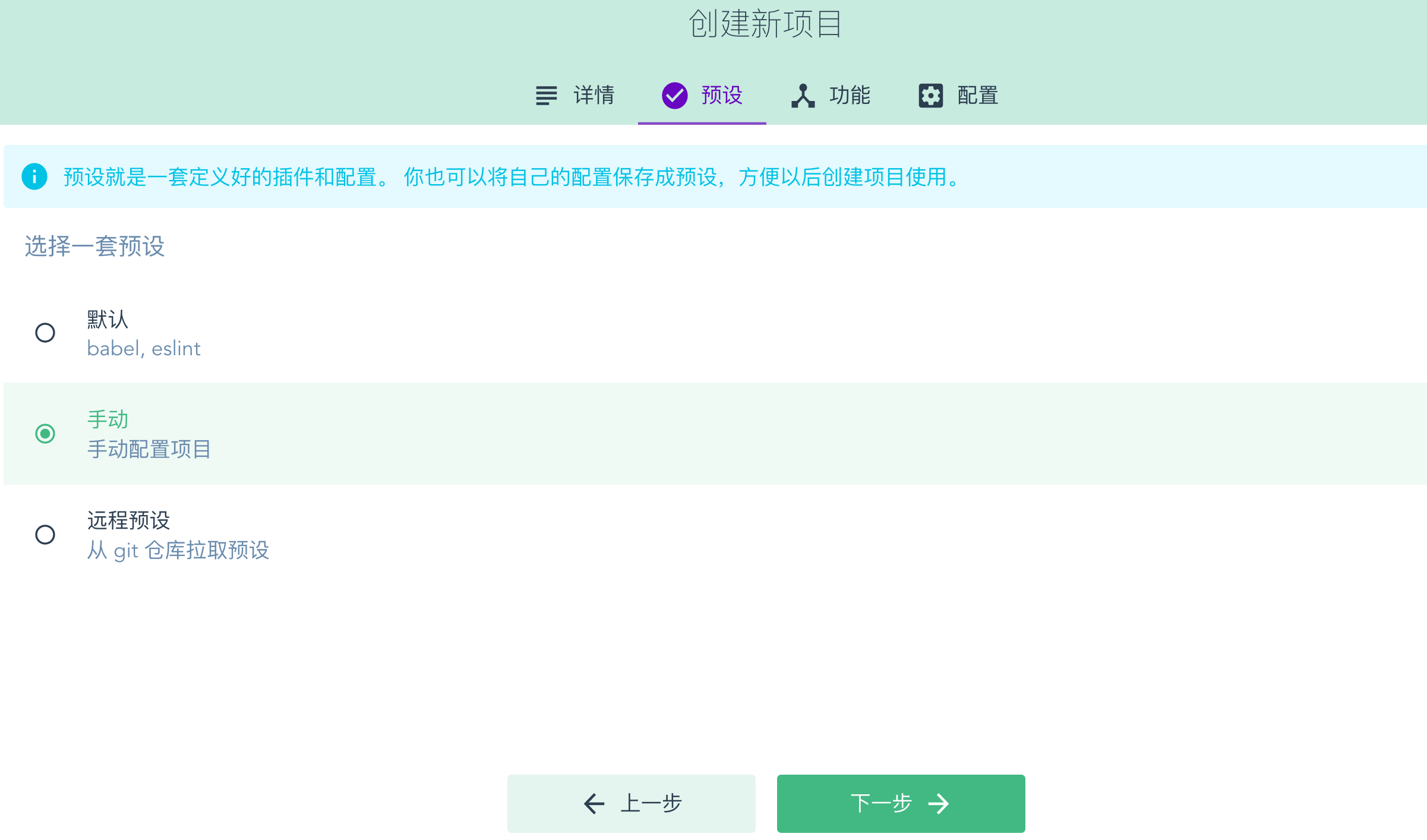The width and height of the screenshot is (1427, 840).
Task: Click the 配置 gear icon
Action: [930, 95]
